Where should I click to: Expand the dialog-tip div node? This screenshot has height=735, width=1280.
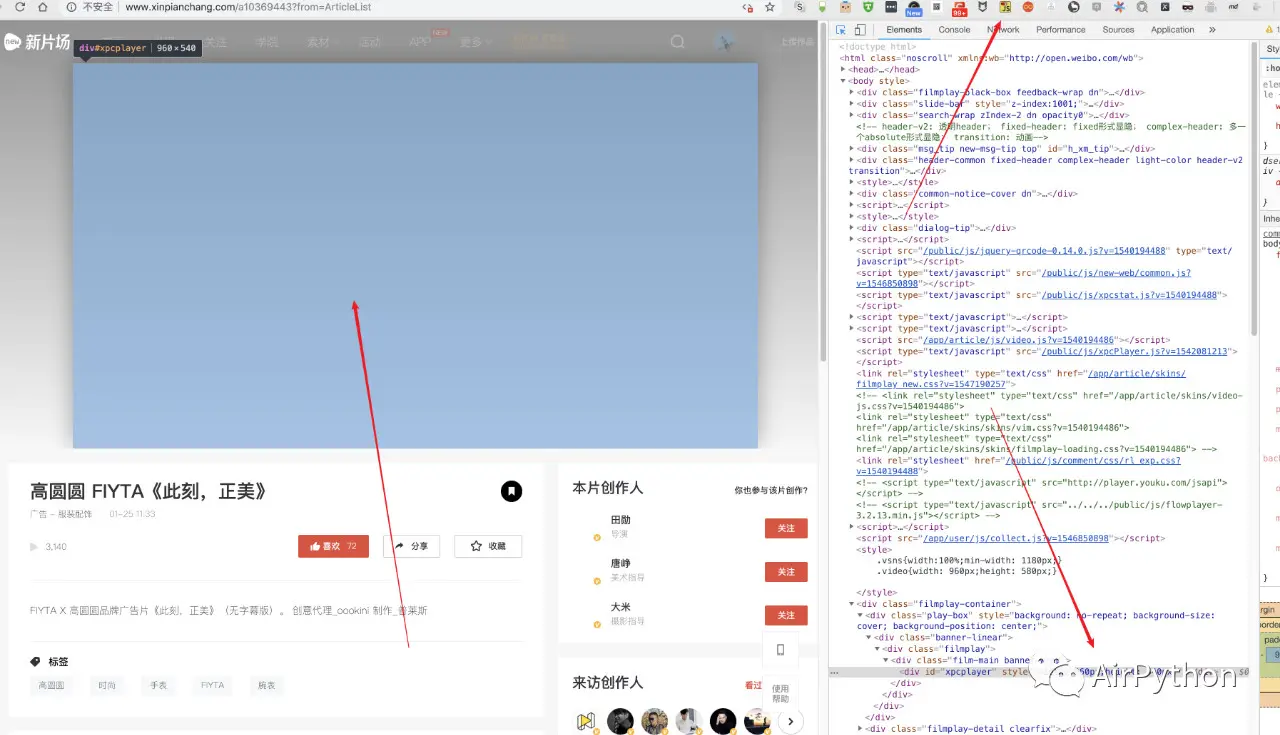click(x=852, y=228)
